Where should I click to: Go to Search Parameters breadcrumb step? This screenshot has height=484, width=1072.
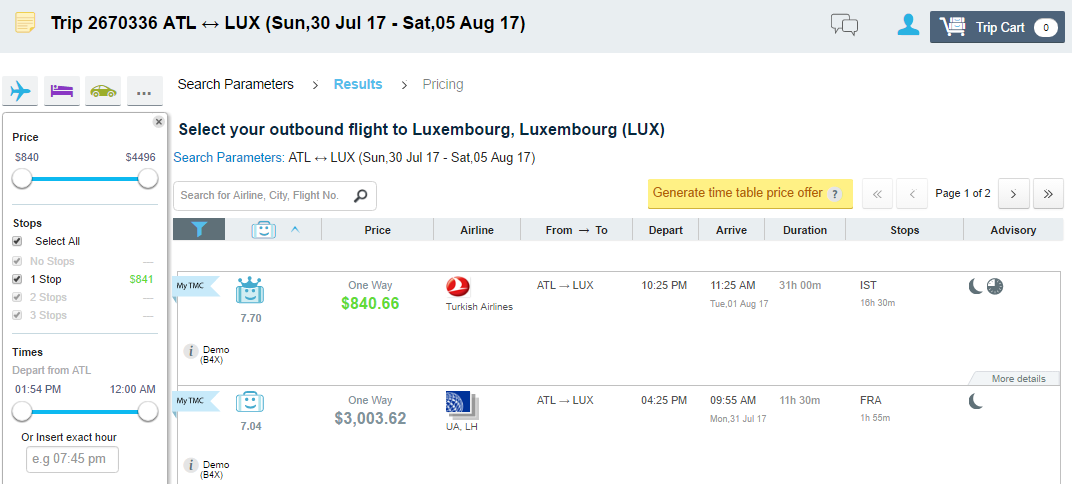[x=236, y=84]
